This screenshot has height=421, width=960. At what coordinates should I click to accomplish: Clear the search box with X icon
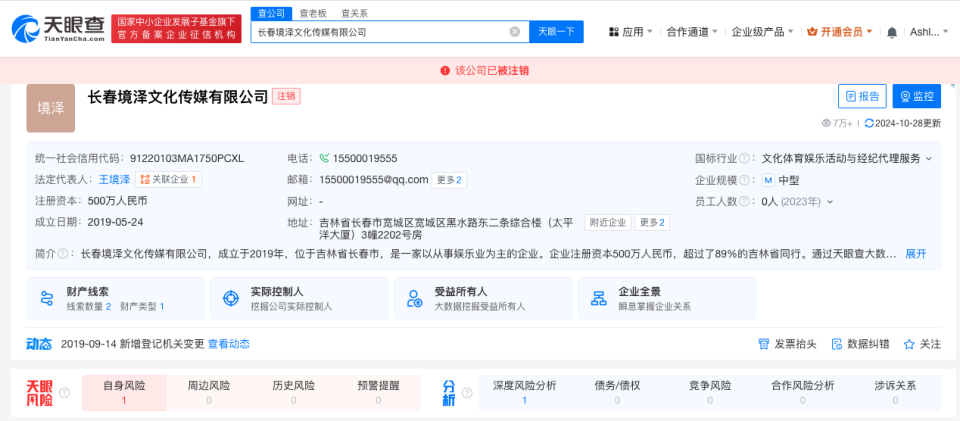pos(515,32)
